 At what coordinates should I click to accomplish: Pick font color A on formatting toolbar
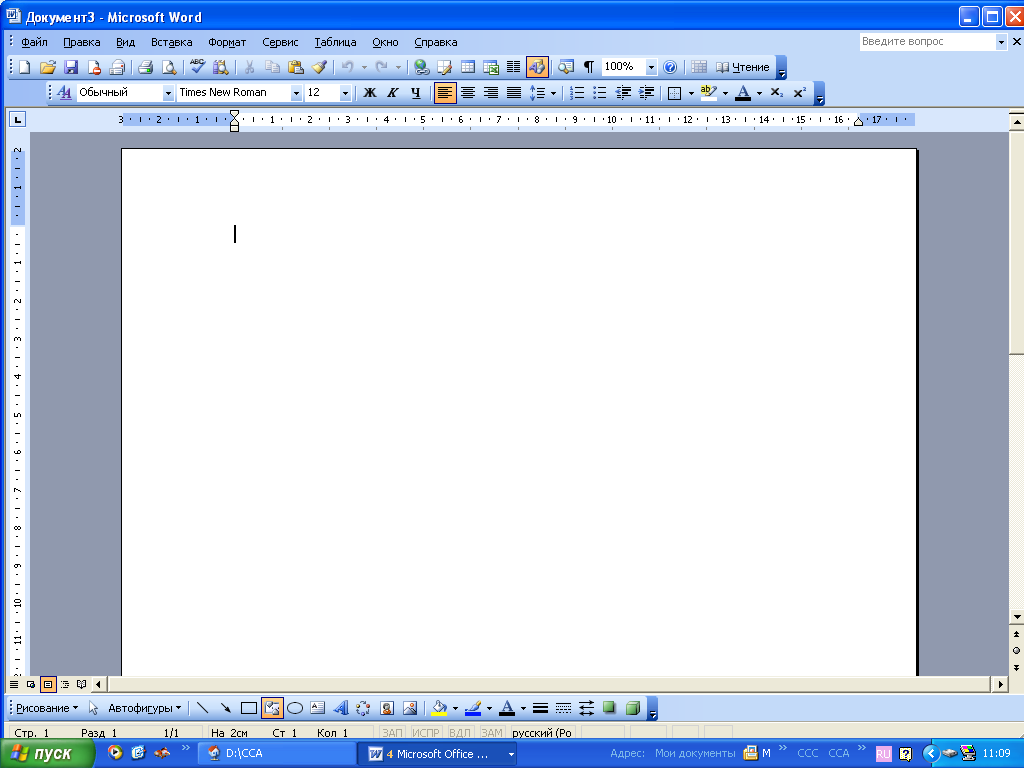743,93
